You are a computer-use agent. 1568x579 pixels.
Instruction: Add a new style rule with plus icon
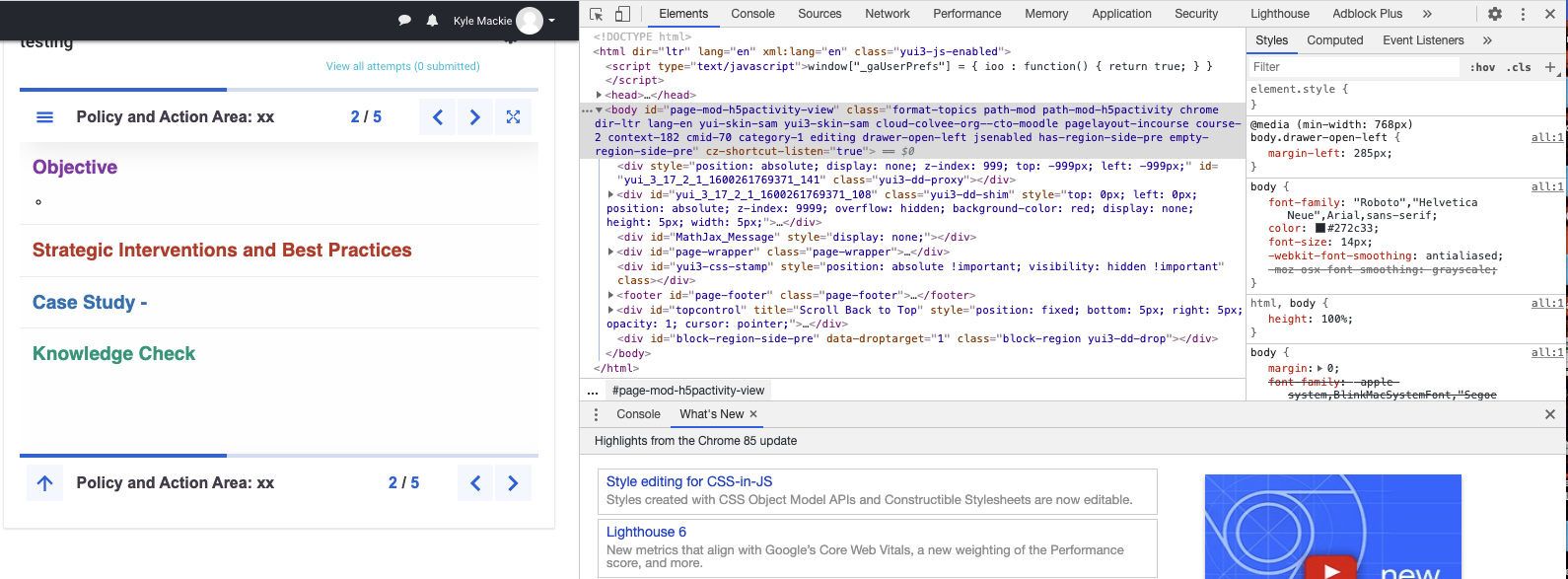coord(1550,67)
